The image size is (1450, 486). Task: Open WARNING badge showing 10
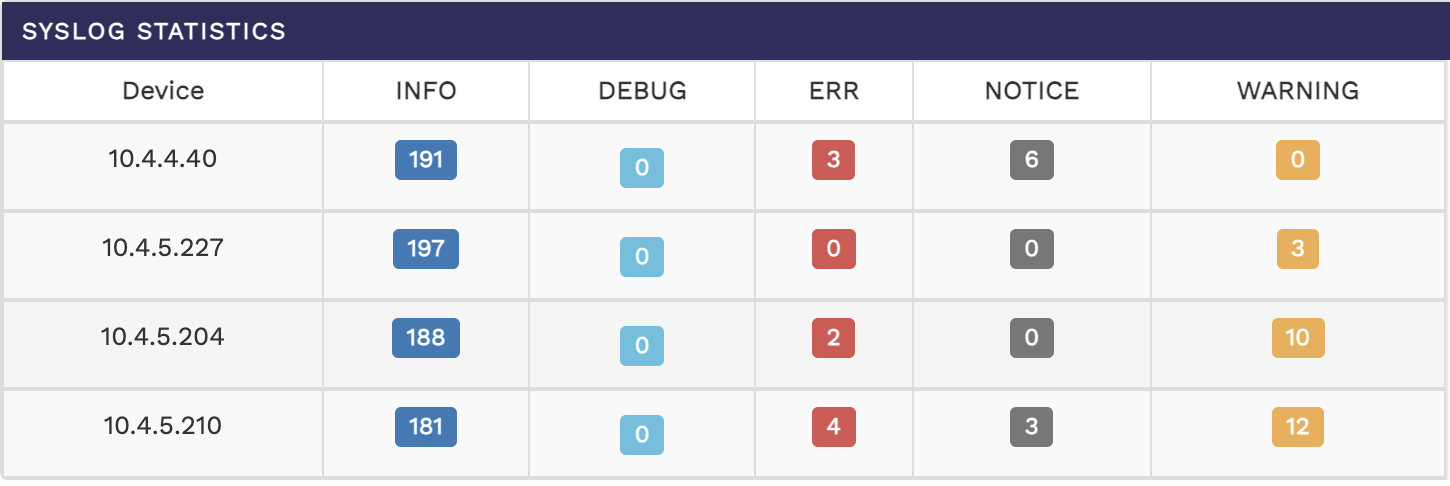pos(1297,338)
